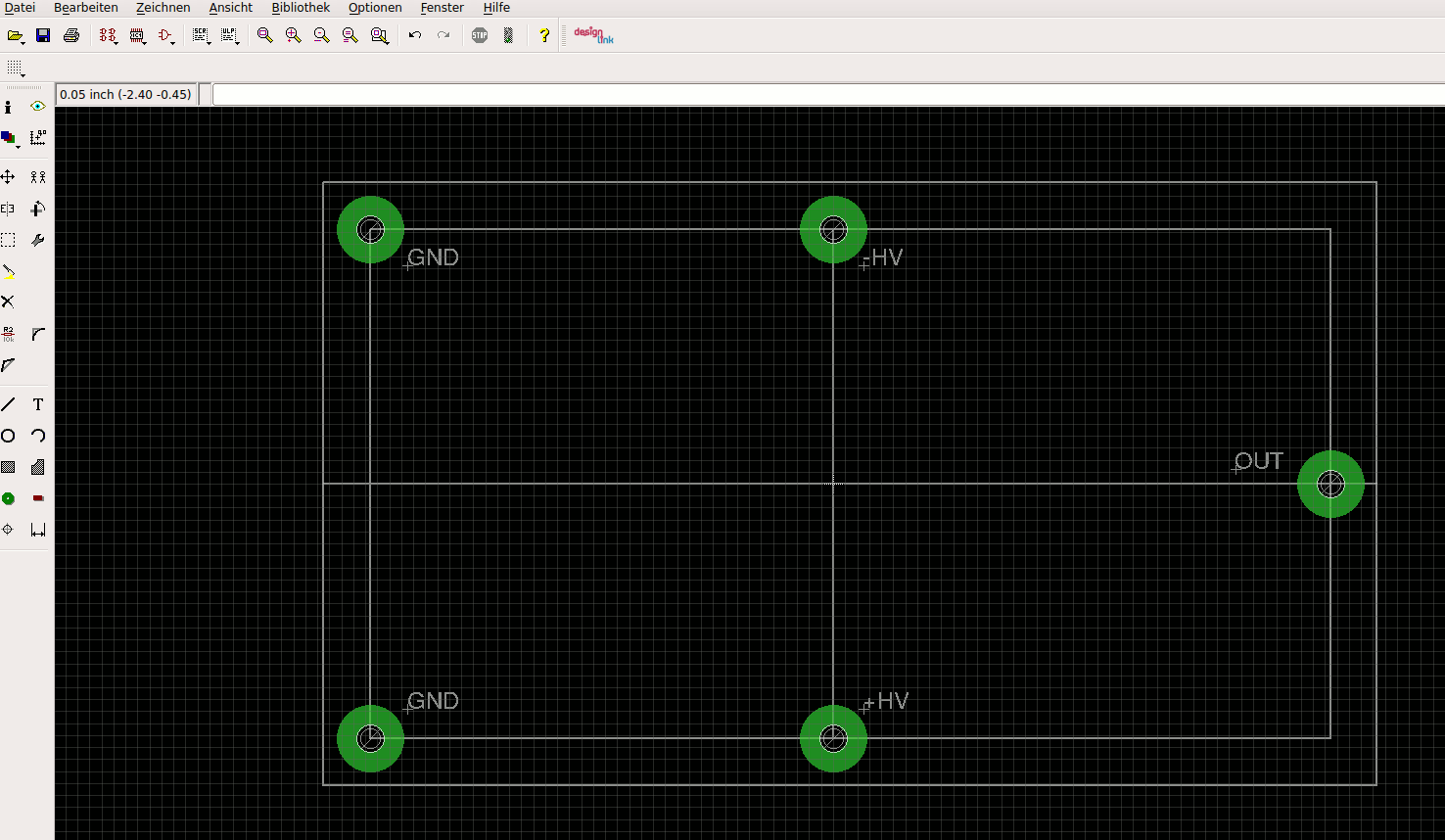Screen dimensions: 1445x840
Task: Open the layer color display settings
Action: click(x=9, y=138)
